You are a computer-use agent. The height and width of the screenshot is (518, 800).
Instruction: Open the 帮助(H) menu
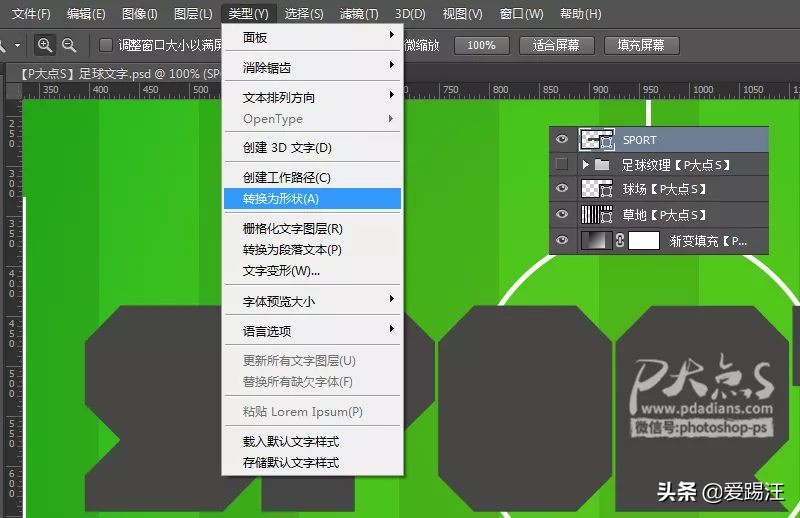coord(581,14)
